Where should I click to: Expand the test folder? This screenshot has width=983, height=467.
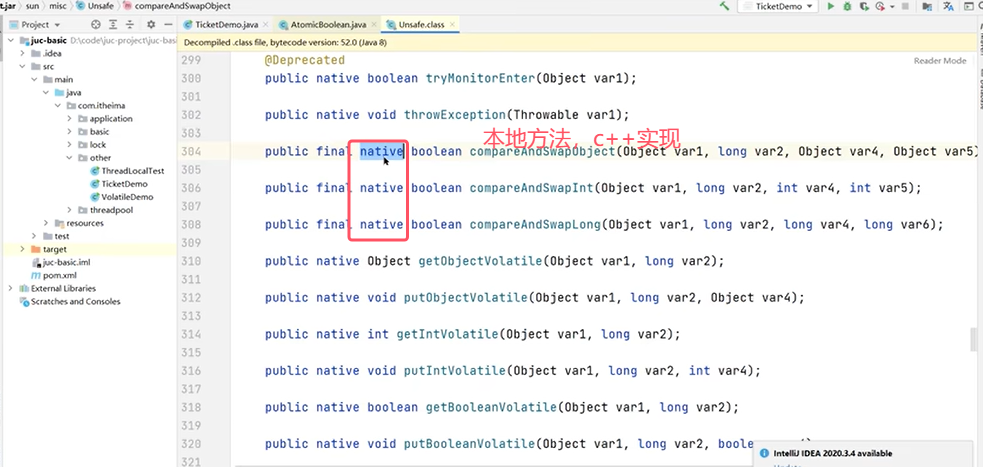[35, 236]
